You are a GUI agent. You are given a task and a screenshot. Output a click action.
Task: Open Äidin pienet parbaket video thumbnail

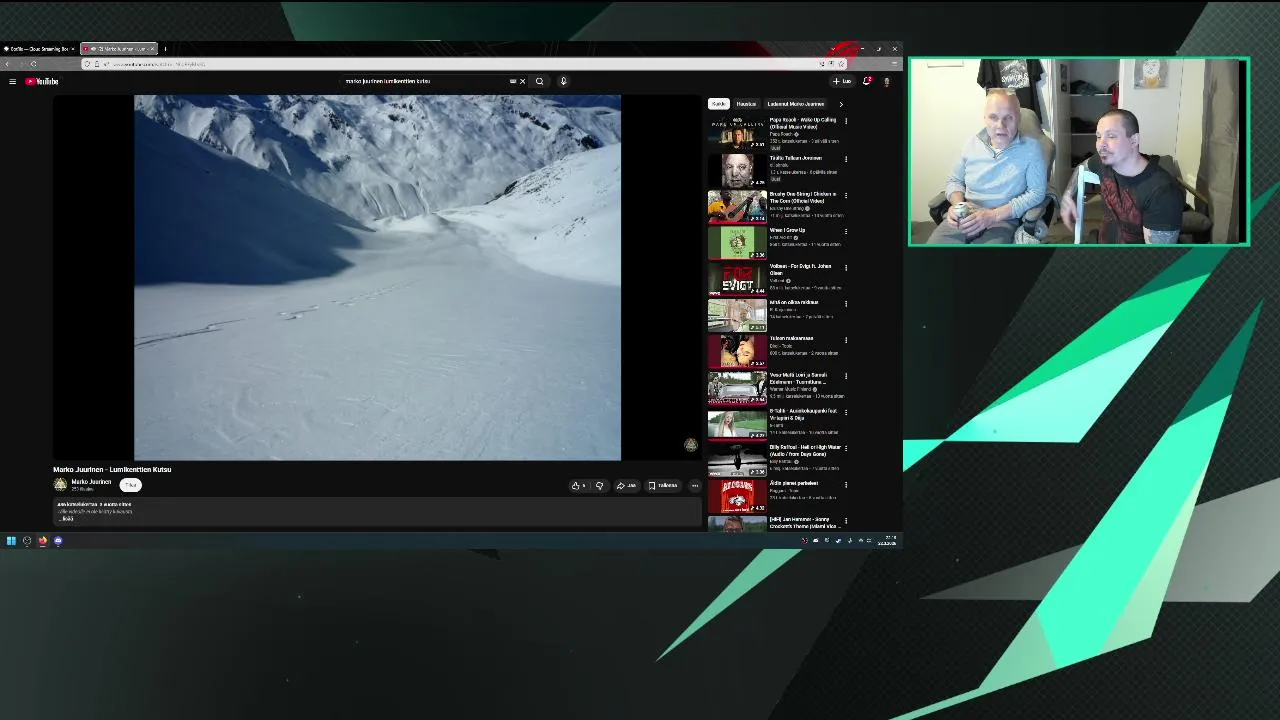click(x=737, y=496)
